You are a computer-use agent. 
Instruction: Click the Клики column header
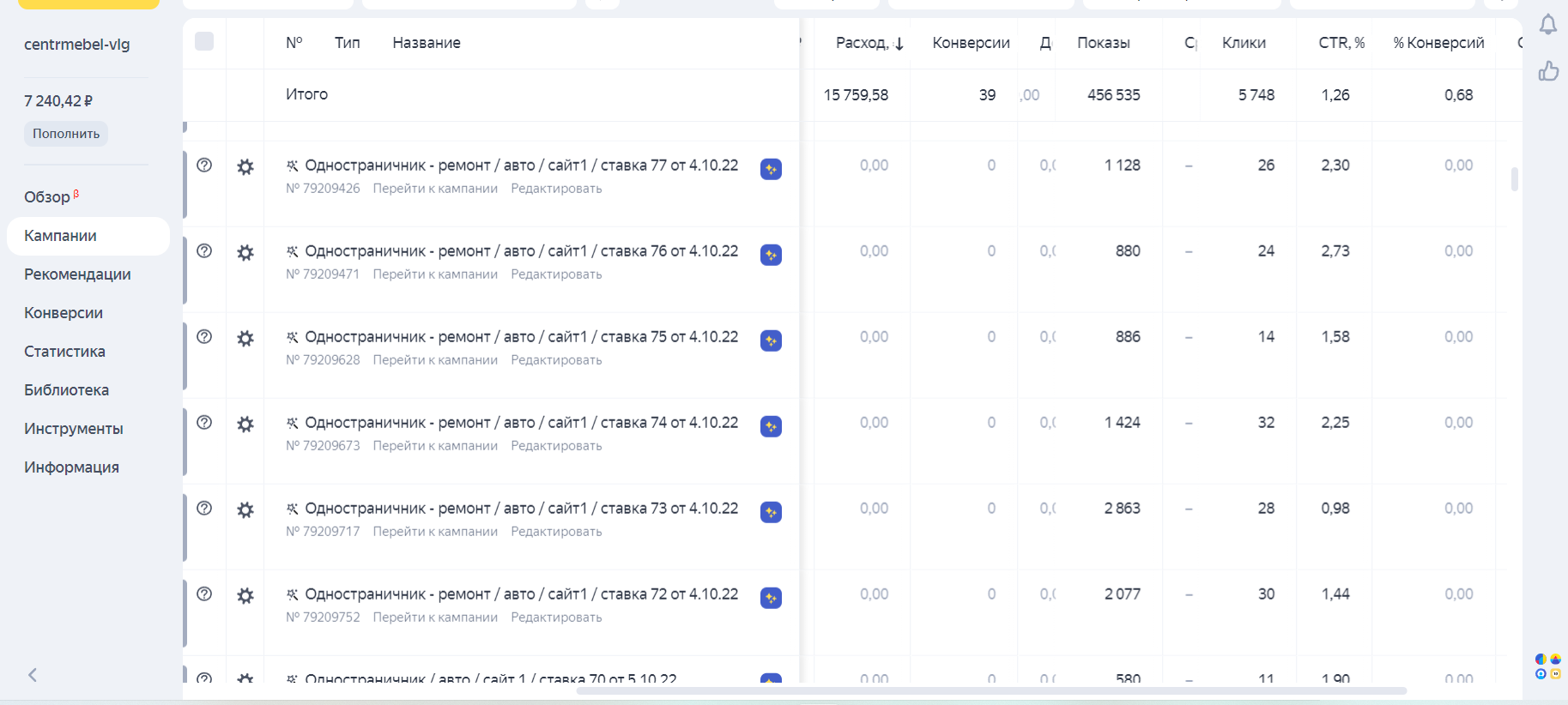[1244, 43]
